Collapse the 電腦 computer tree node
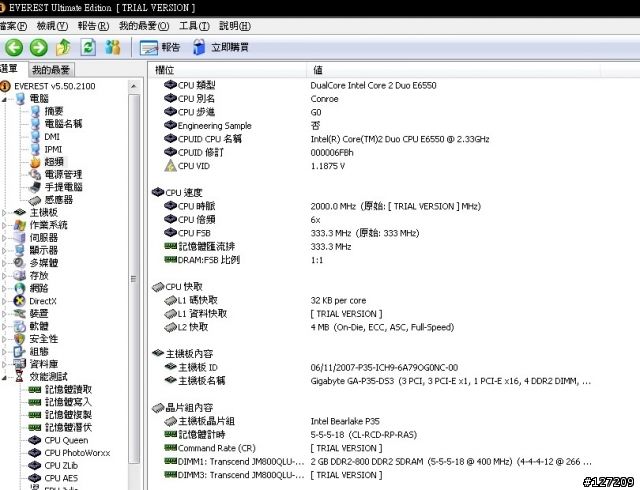 pyautogui.click(x=4, y=99)
